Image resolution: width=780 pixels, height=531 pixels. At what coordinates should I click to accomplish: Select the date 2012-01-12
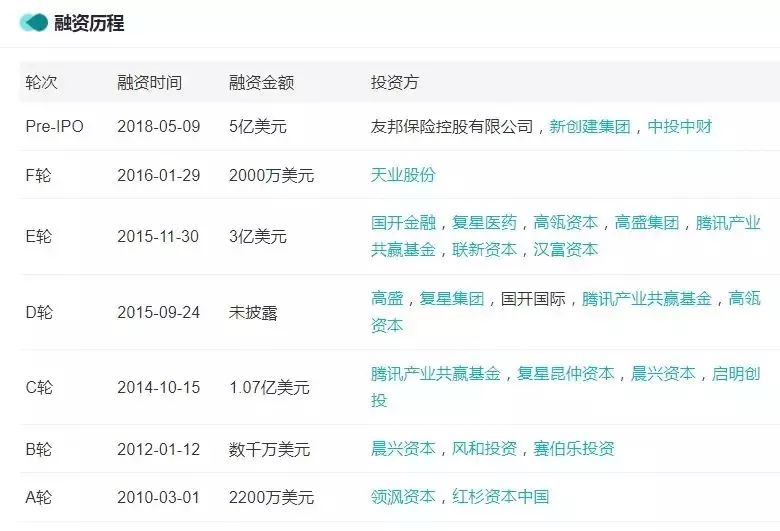pyautogui.click(x=159, y=449)
